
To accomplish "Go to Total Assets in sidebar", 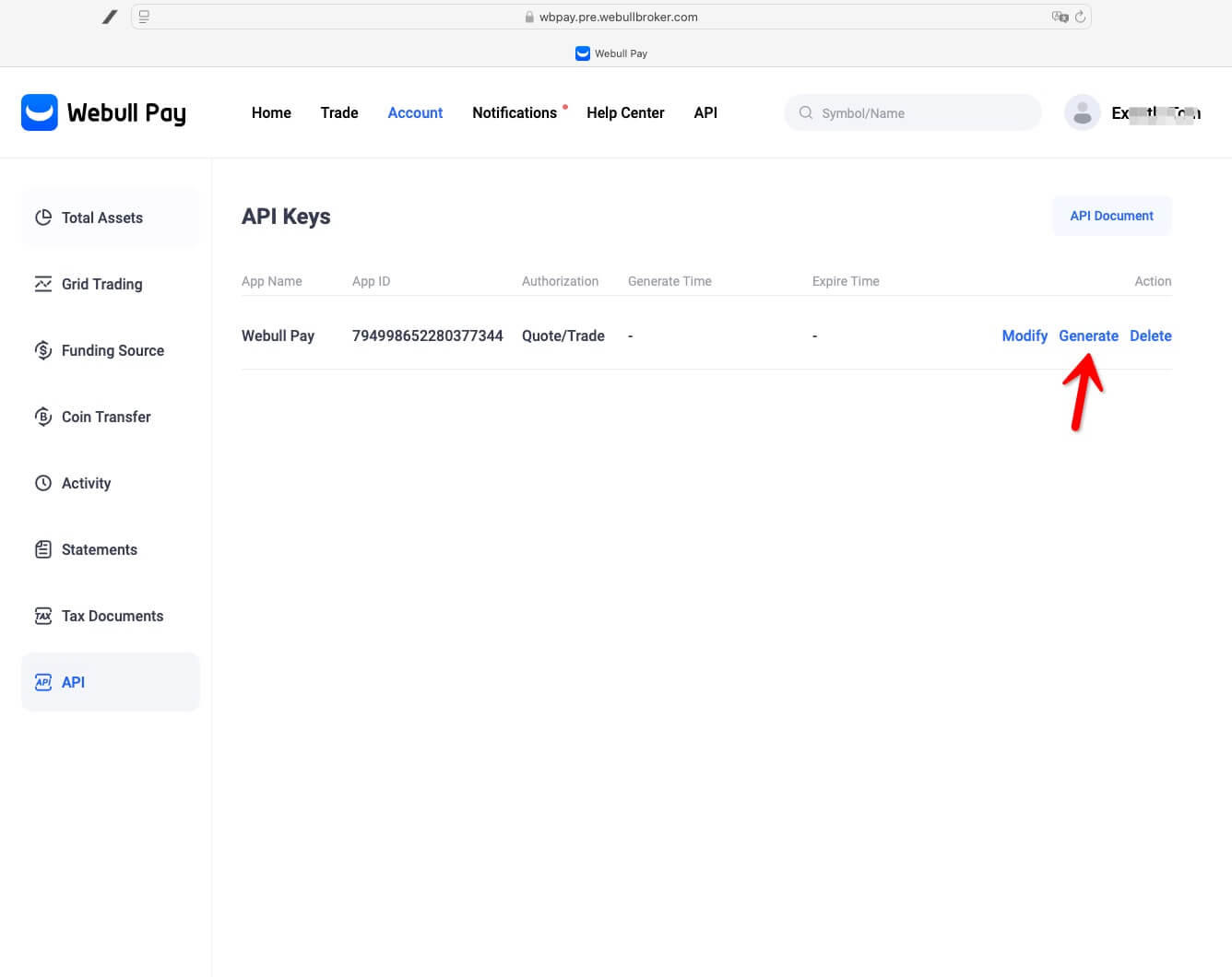I will pos(110,218).
